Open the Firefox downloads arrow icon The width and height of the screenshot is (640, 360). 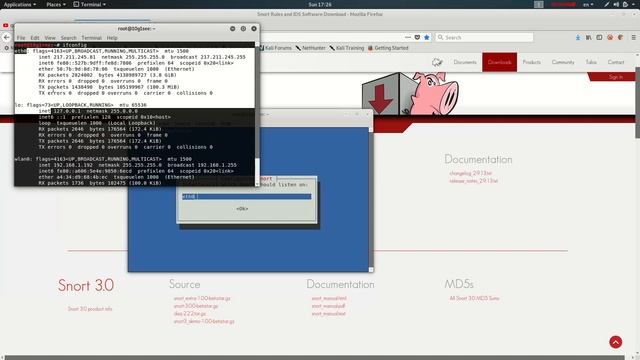pyautogui.click(x=578, y=37)
